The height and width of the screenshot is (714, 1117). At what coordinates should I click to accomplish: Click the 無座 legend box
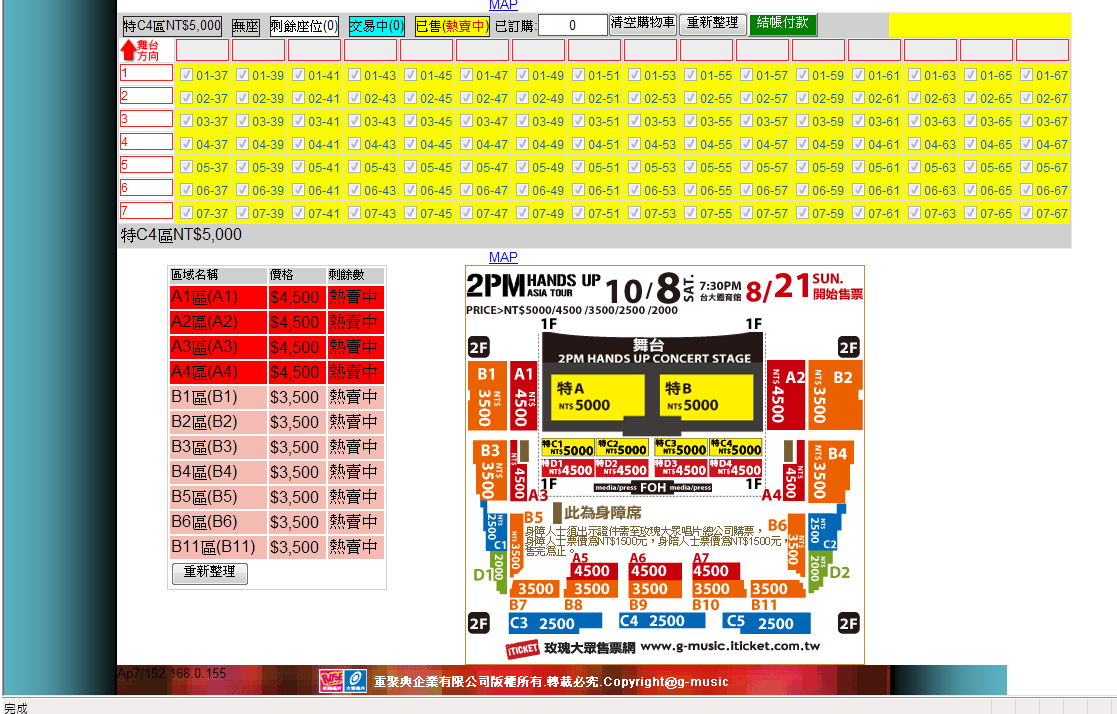[x=245, y=26]
